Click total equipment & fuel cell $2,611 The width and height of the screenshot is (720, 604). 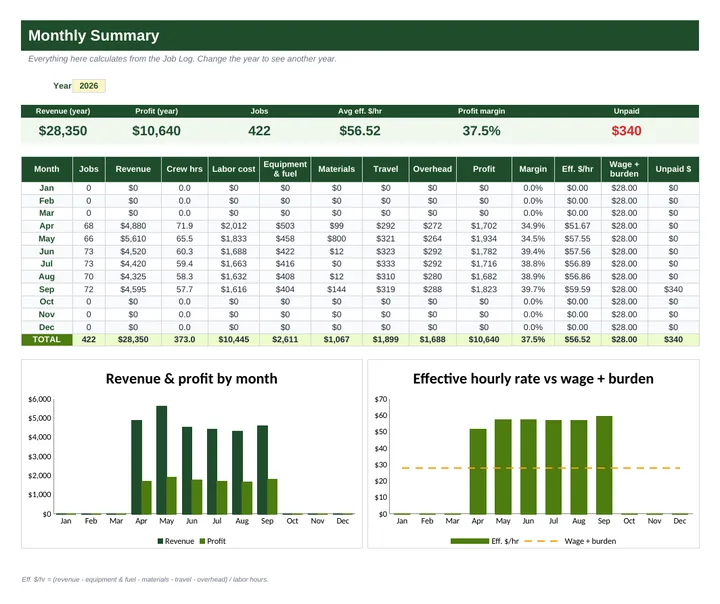285,339
